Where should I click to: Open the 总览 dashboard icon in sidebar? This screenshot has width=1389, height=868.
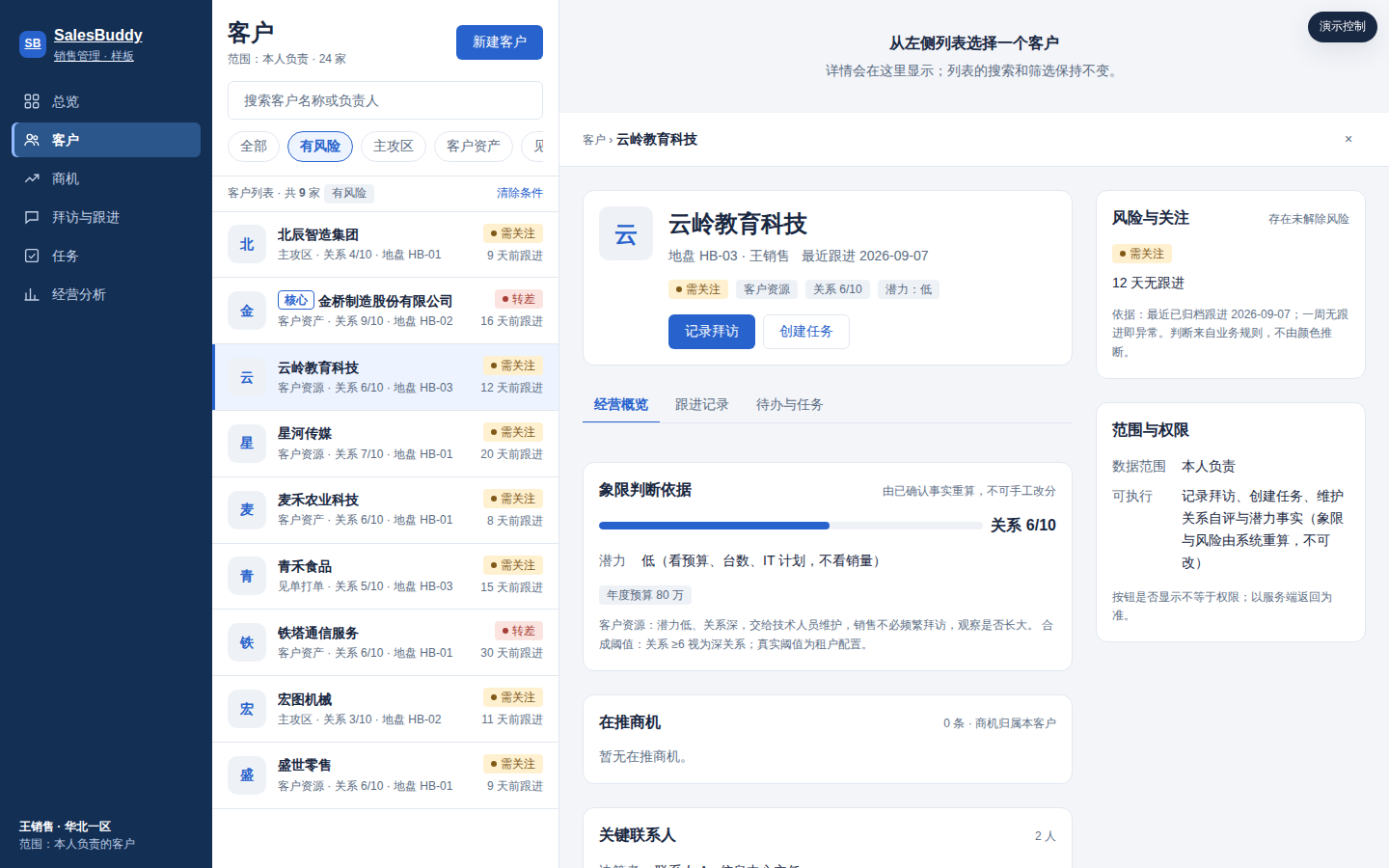tap(32, 101)
